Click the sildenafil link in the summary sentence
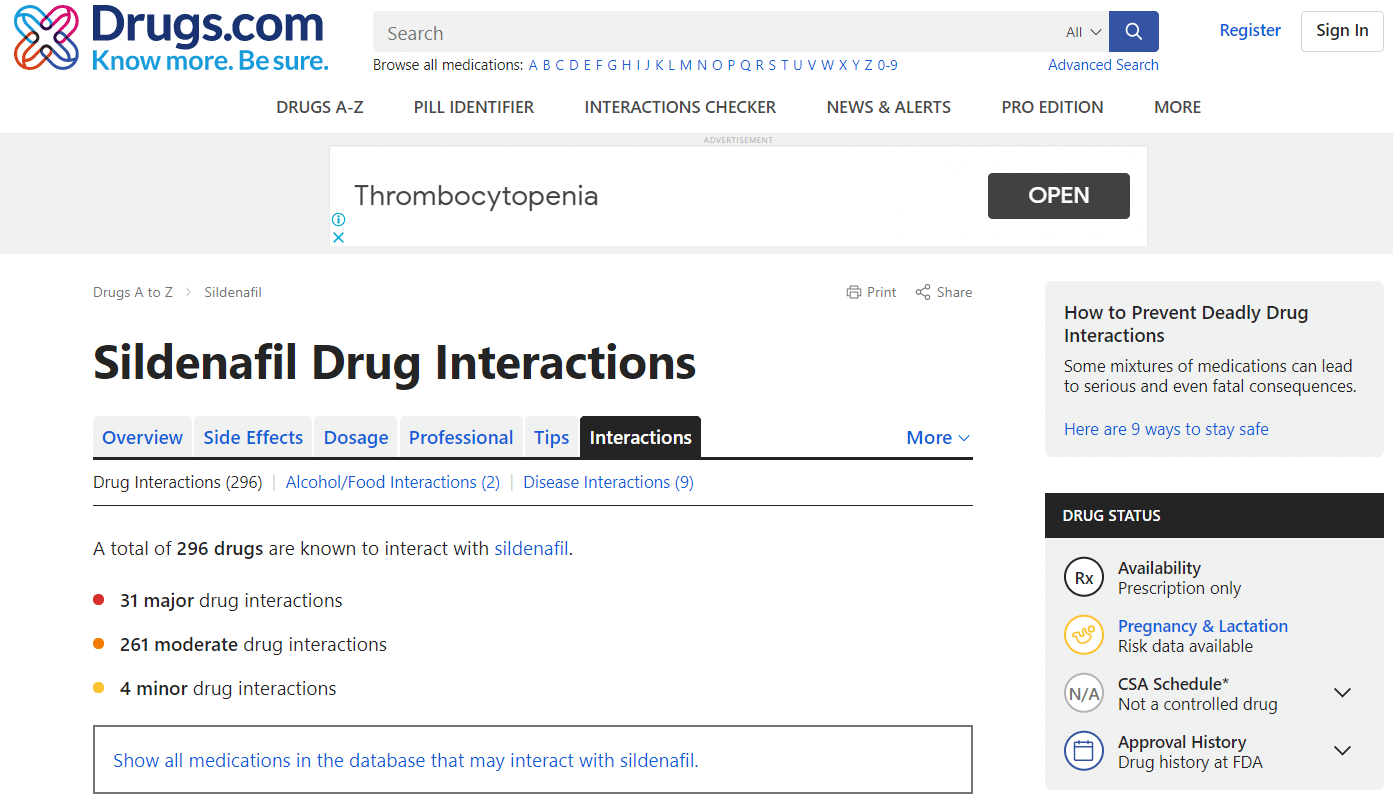The height and width of the screenshot is (802, 1393). (x=531, y=548)
